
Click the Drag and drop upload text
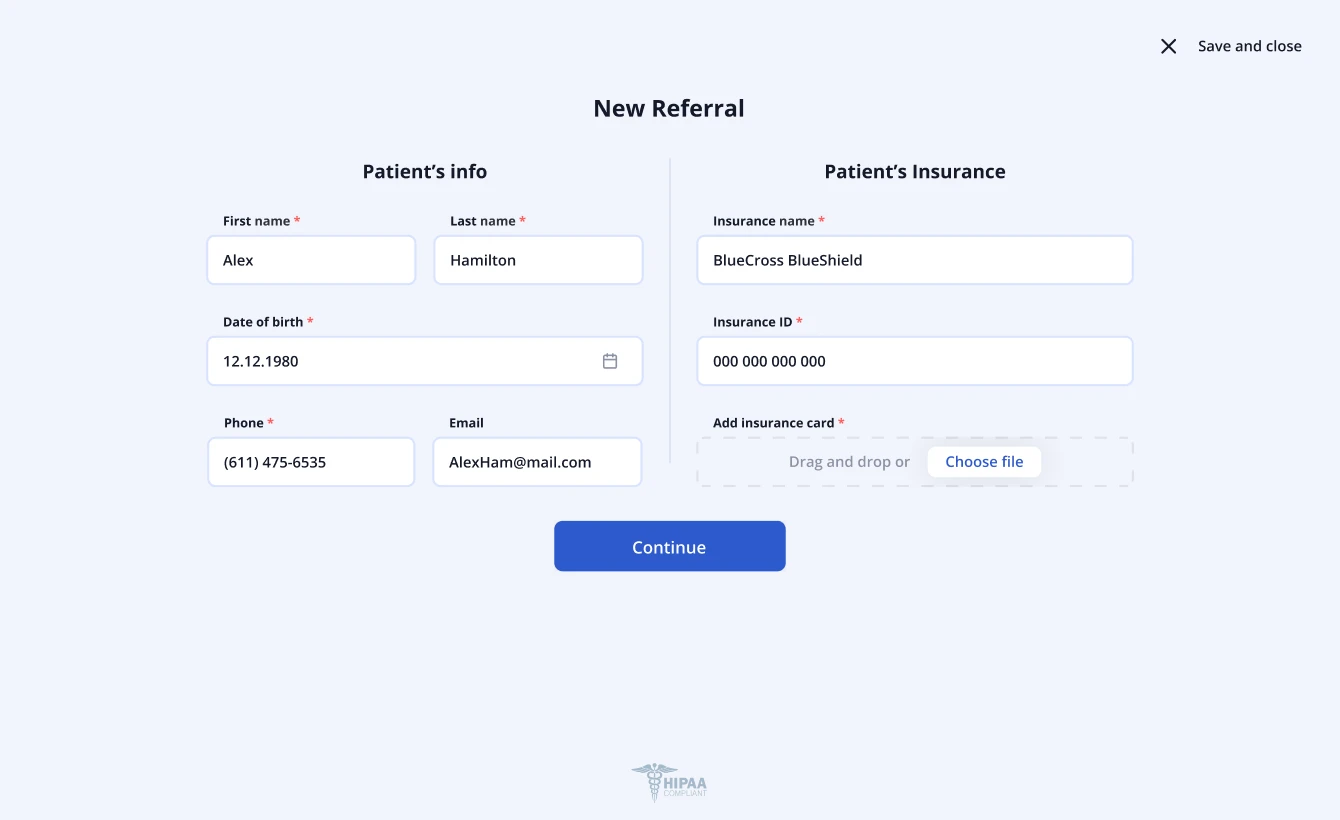pyautogui.click(x=849, y=462)
